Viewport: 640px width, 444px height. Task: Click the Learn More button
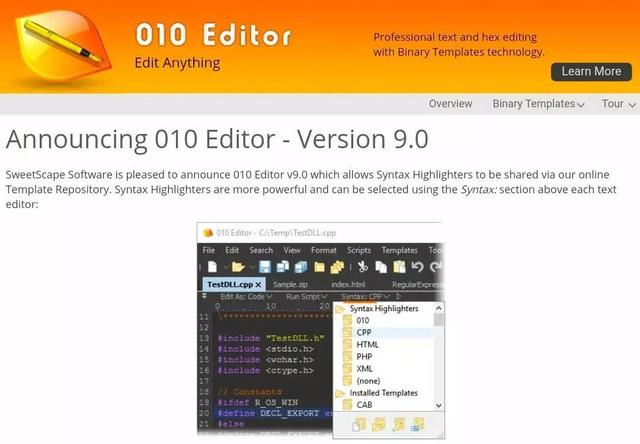point(591,71)
